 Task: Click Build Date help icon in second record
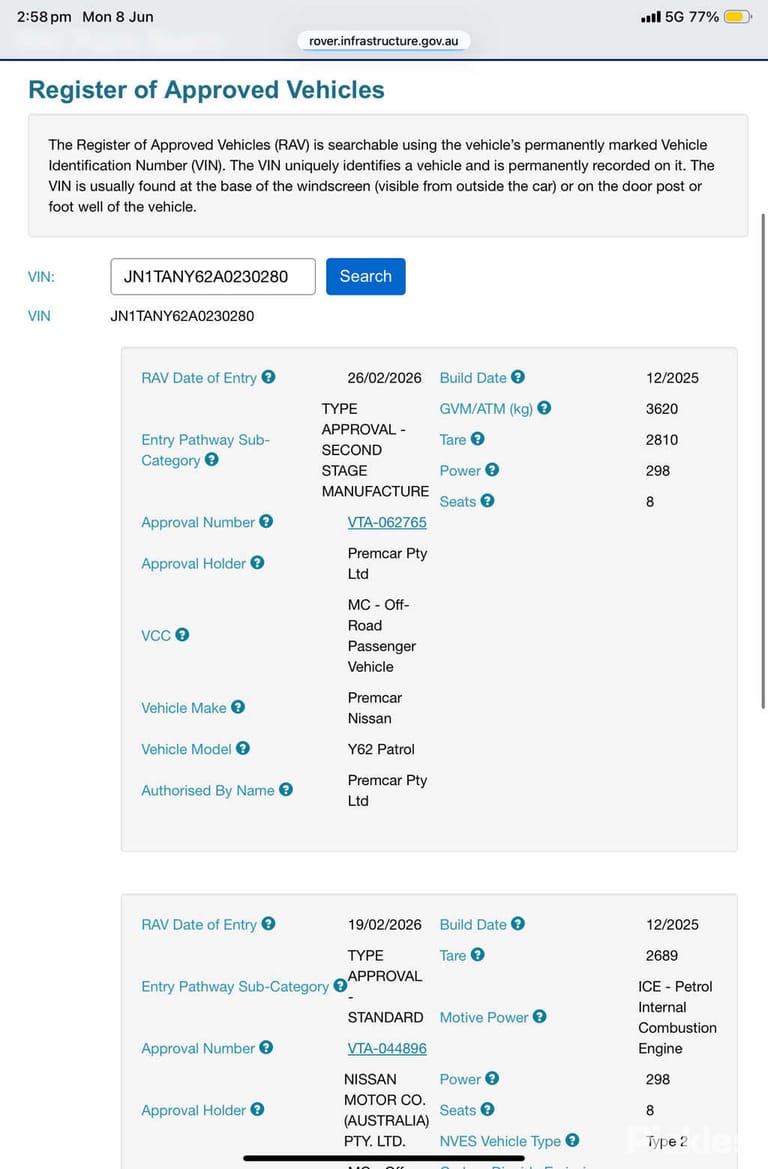pyautogui.click(x=518, y=924)
